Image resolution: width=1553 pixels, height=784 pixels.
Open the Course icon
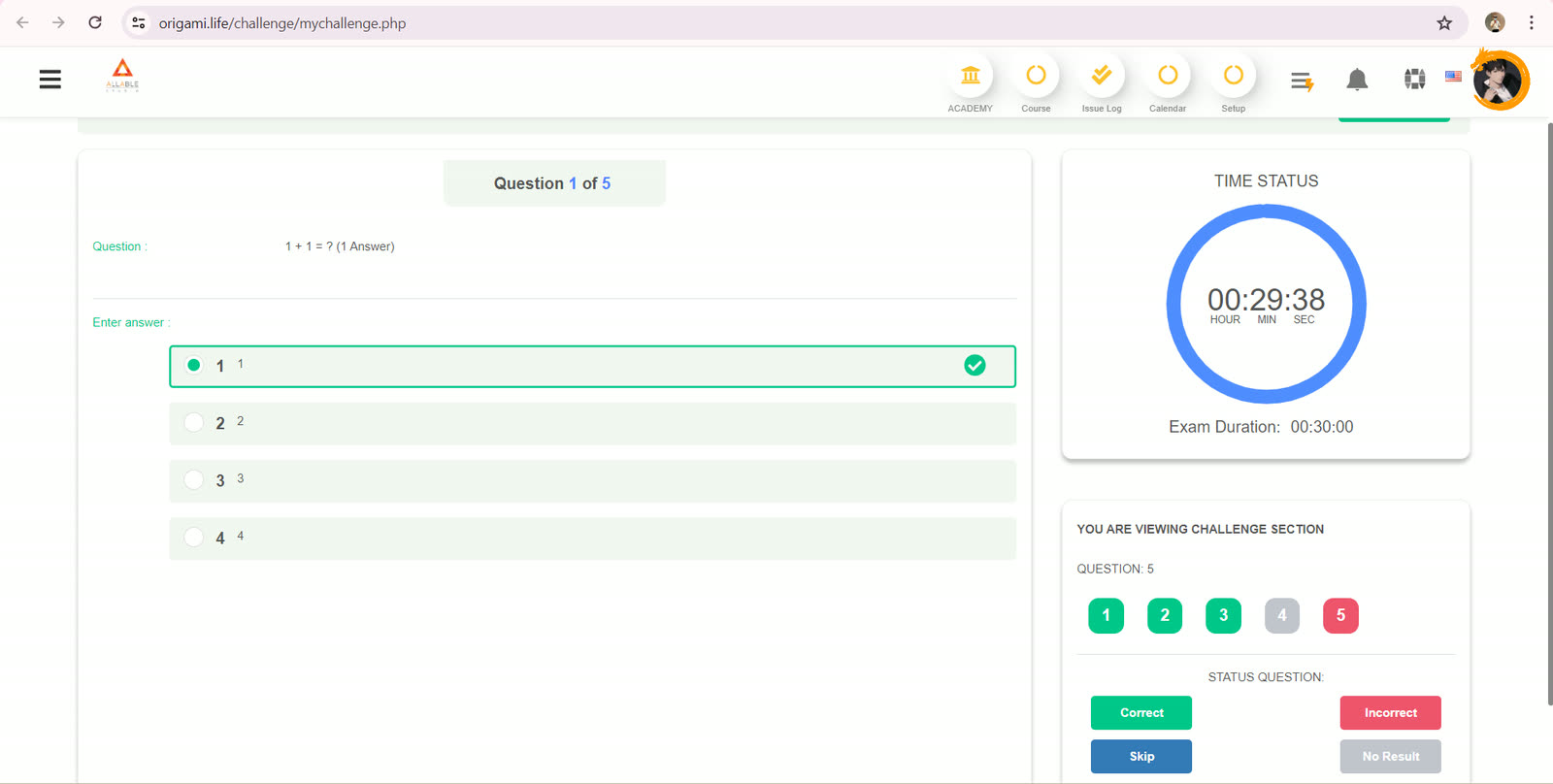click(x=1036, y=76)
